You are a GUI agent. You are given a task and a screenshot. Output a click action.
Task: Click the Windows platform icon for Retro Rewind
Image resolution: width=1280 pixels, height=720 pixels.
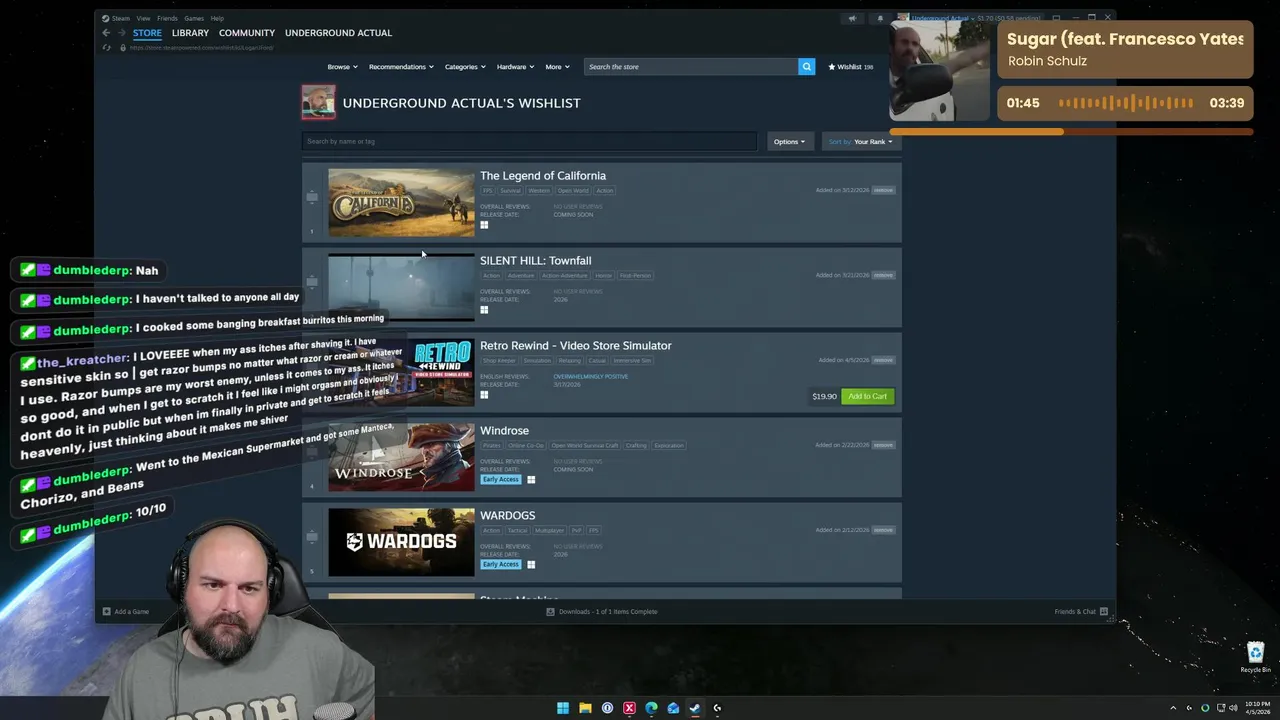[484, 395]
